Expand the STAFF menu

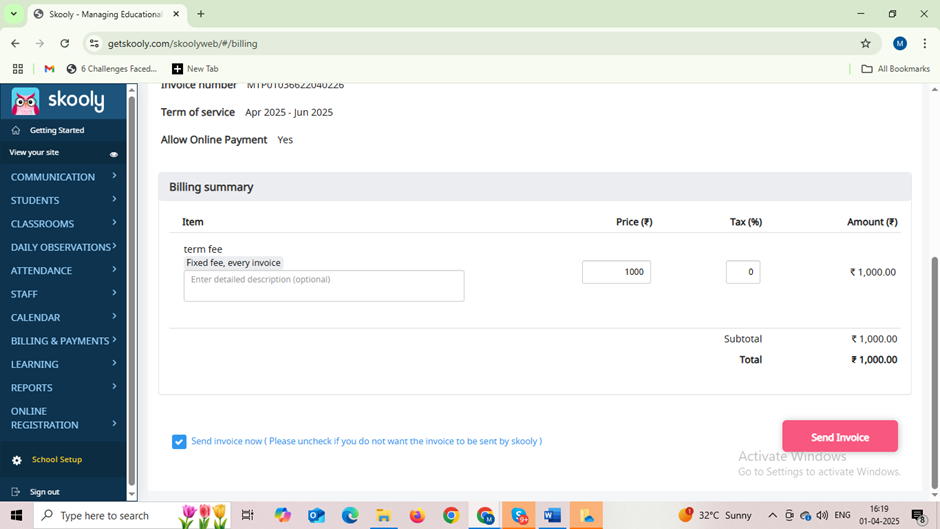tap(63, 294)
